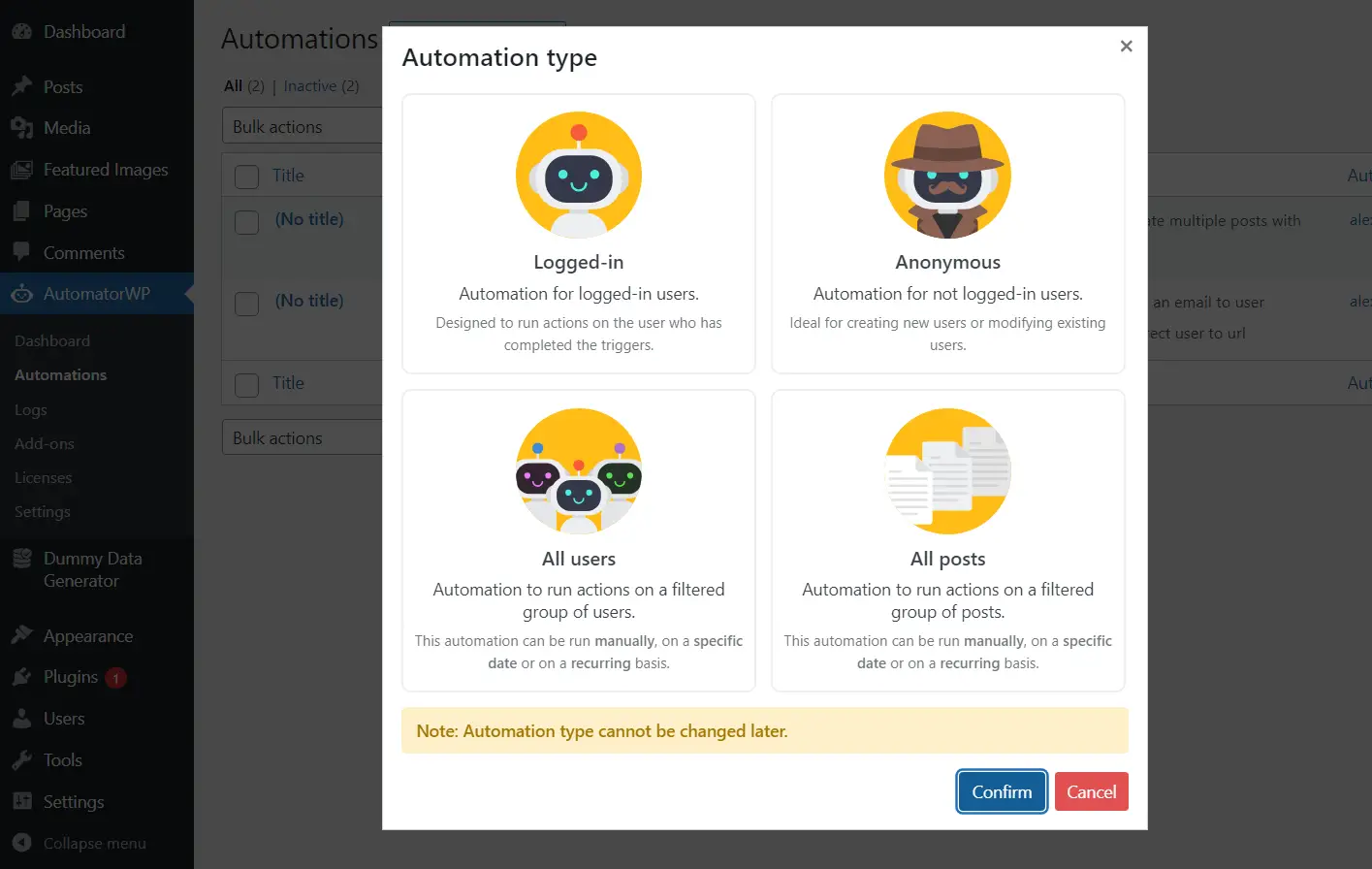Click the Media icon in sidebar
1372x869 pixels.
tap(21, 128)
